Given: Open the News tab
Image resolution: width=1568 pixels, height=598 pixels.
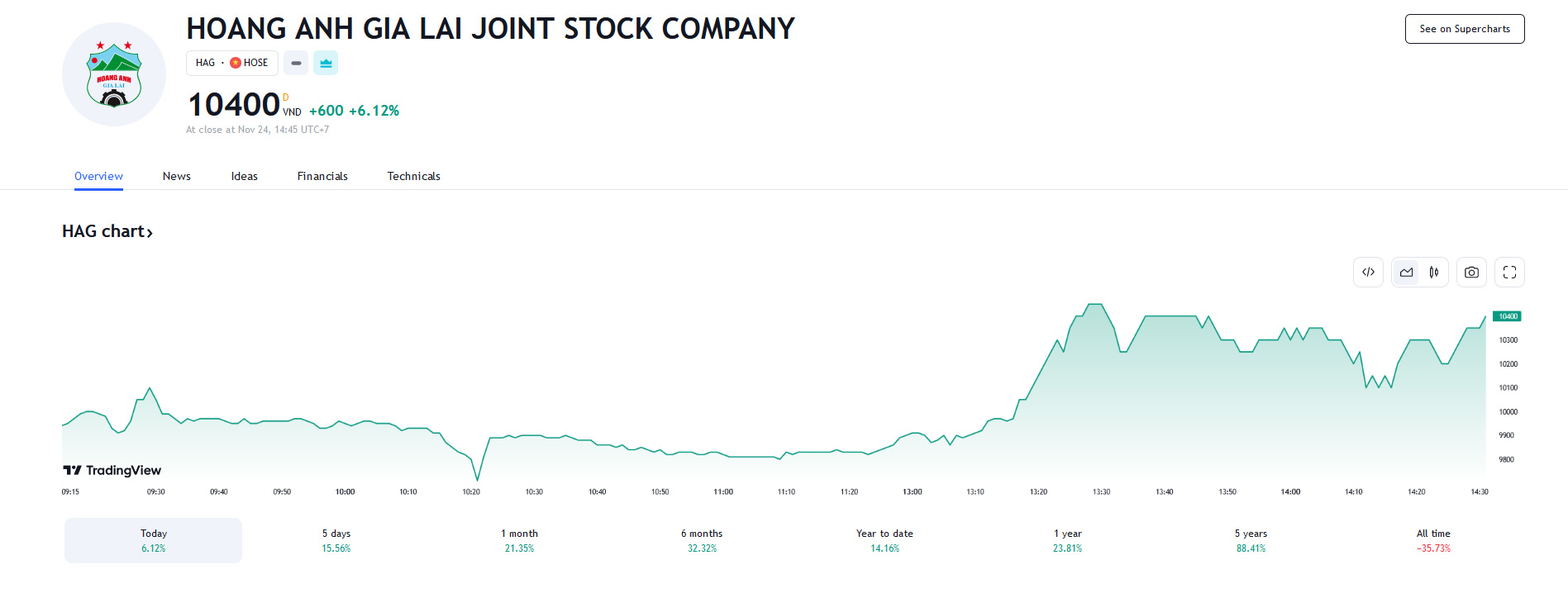Looking at the screenshot, I should coord(176,176).
